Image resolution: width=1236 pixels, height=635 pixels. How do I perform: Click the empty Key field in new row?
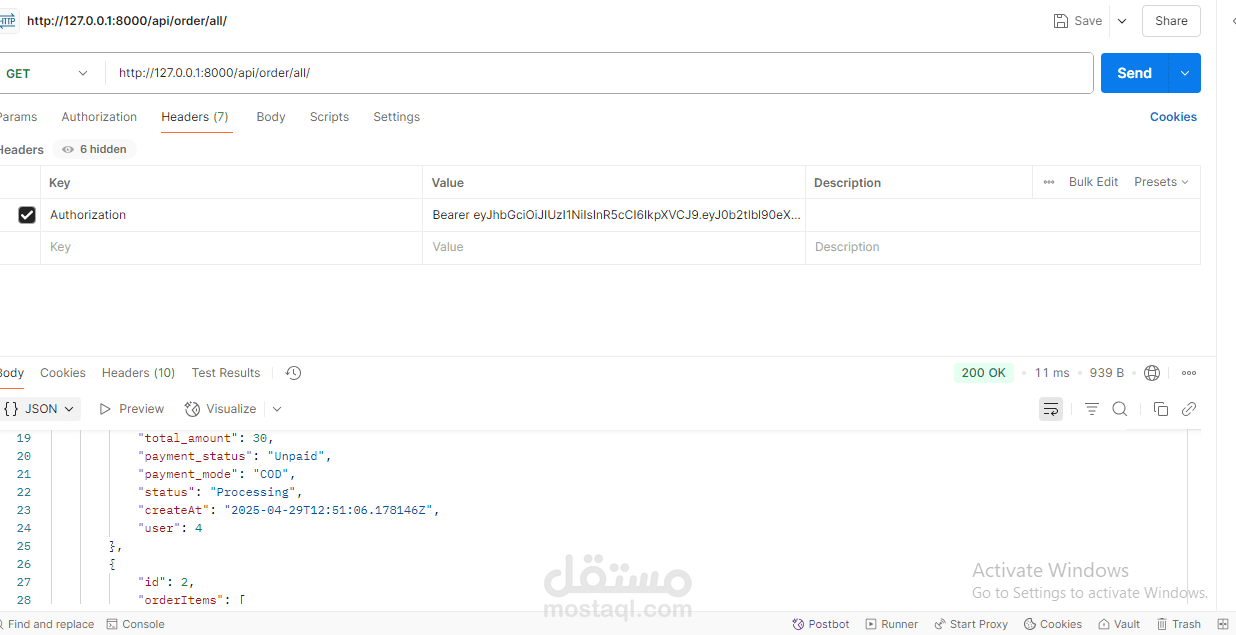231,247
